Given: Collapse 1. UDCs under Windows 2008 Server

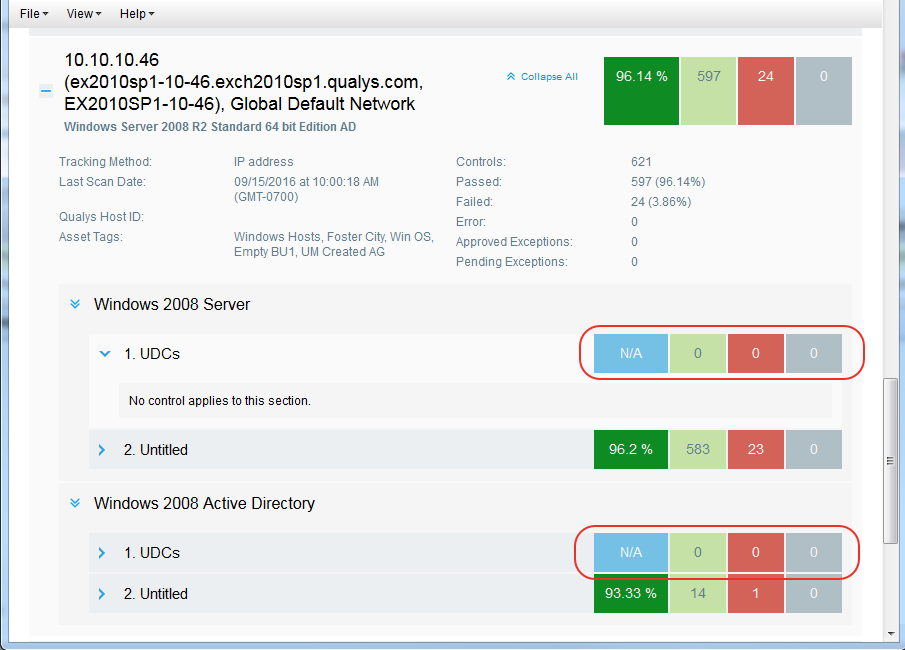Looking at the screenshot, I should pos(104,353).
